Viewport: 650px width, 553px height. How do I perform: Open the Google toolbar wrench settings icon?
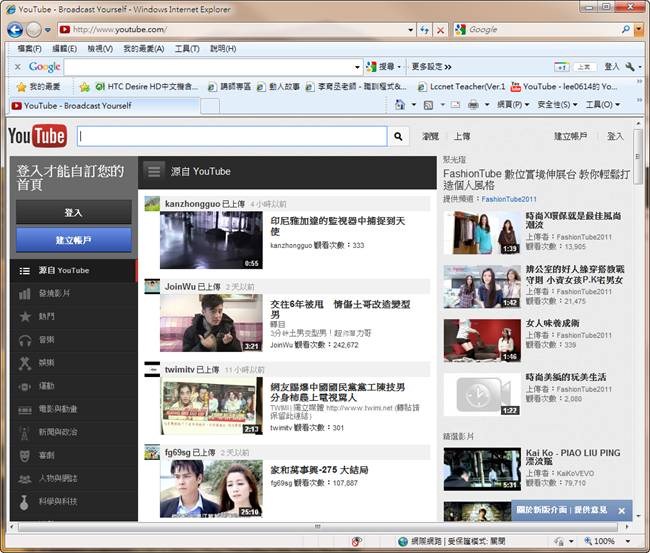(630, 66)
